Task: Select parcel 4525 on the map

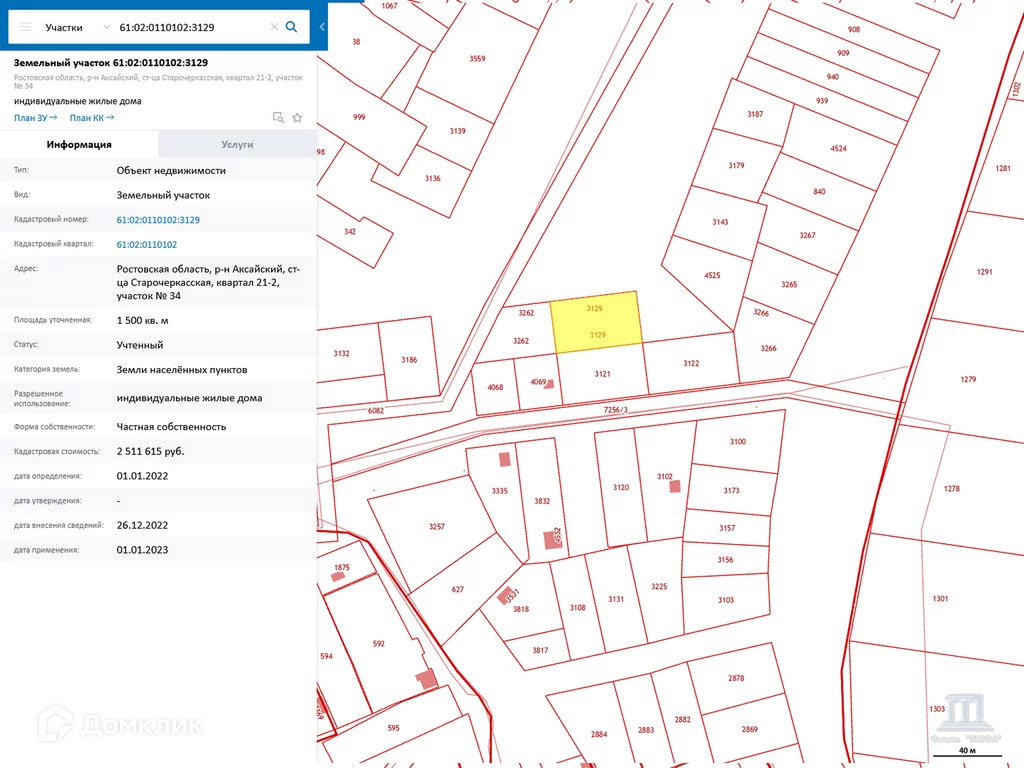Action: pos(712,276)
